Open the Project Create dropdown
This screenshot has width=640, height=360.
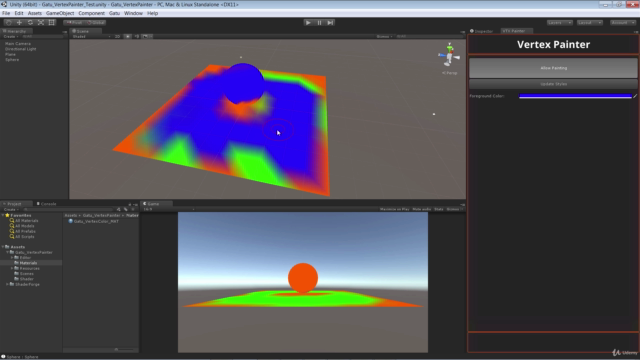click(11, 209)
